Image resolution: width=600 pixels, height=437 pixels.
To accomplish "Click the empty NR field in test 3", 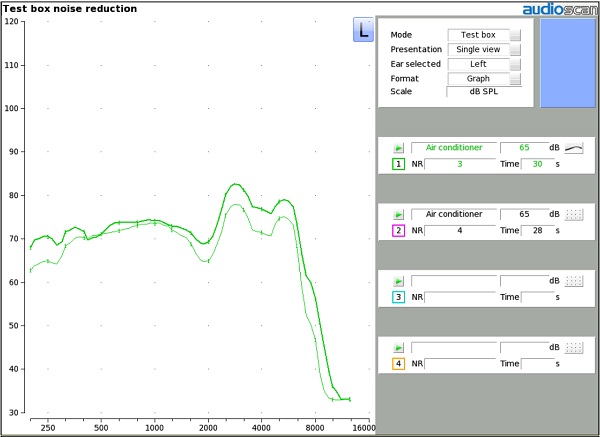I will tap(460, 297).
